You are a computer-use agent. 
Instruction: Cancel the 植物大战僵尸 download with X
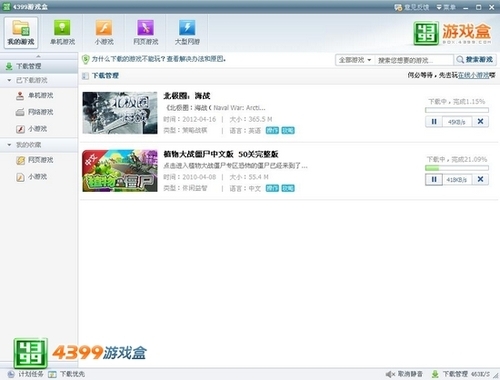click(480, 180)
